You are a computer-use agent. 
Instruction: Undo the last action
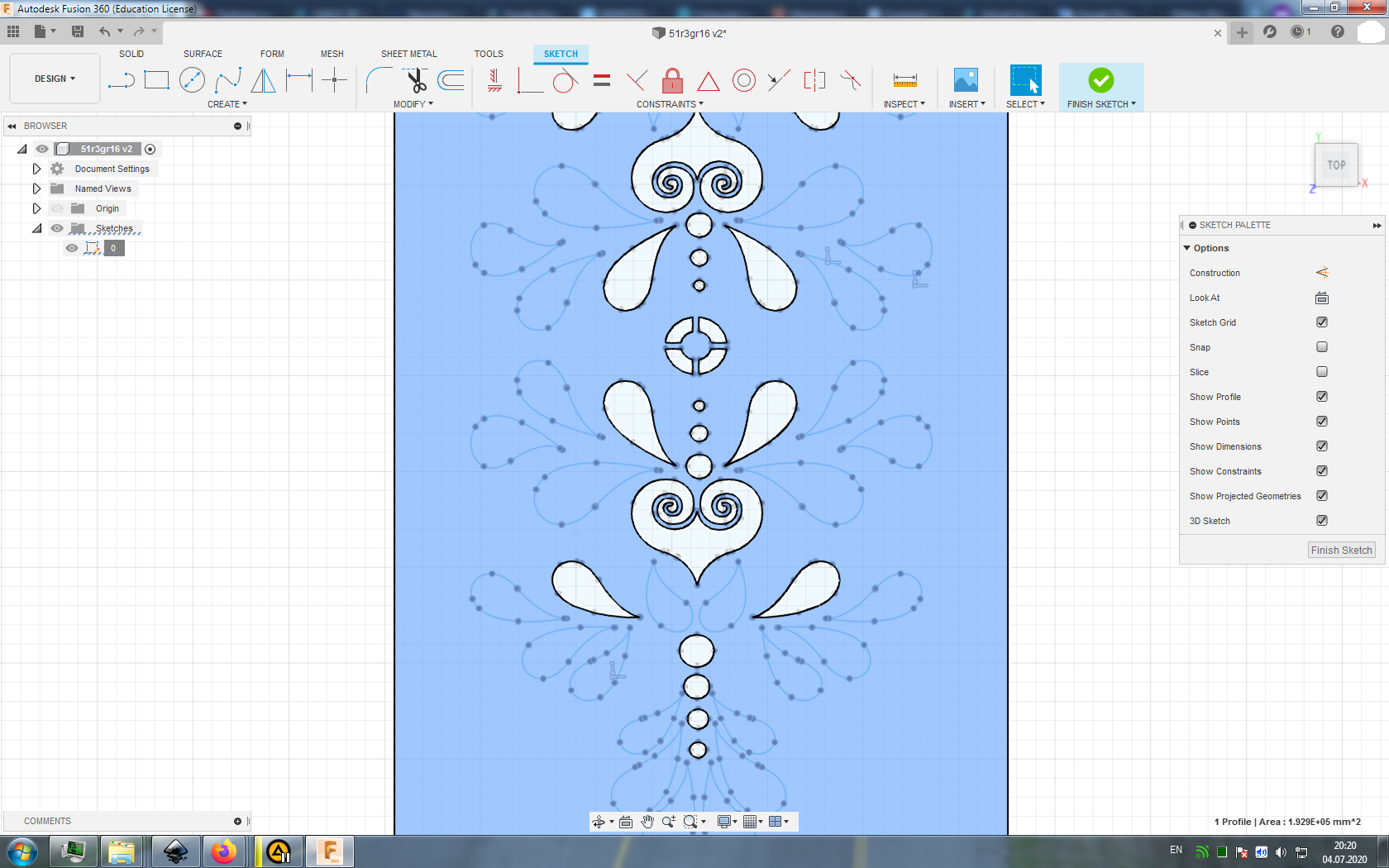pos(105,31)
